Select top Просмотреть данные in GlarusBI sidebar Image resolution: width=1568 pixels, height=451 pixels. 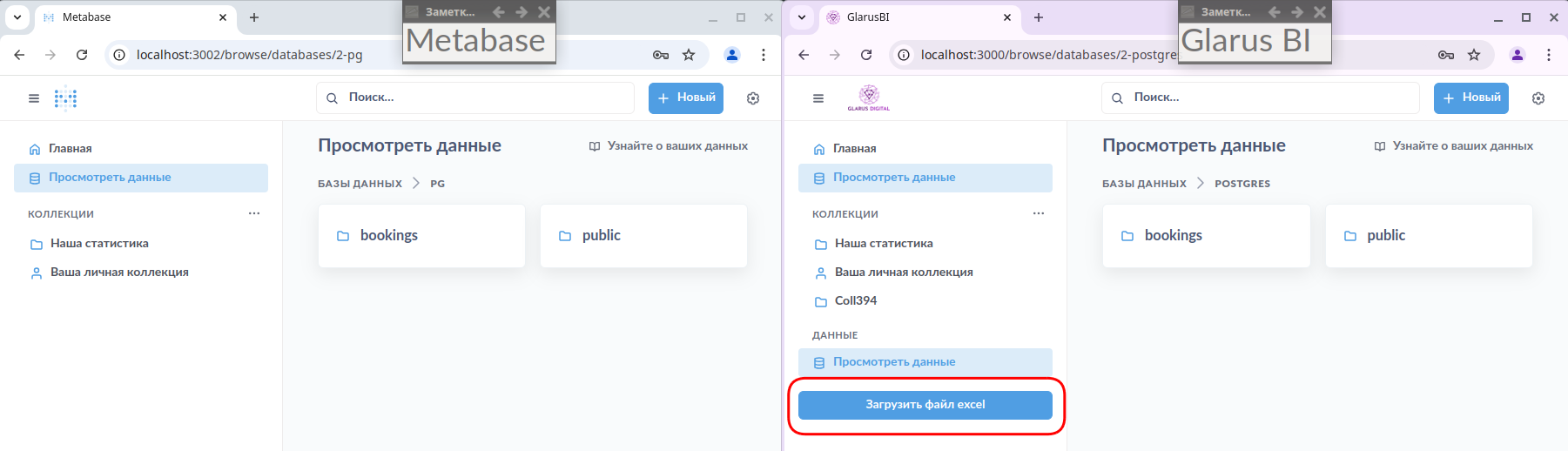click(925, 178)
